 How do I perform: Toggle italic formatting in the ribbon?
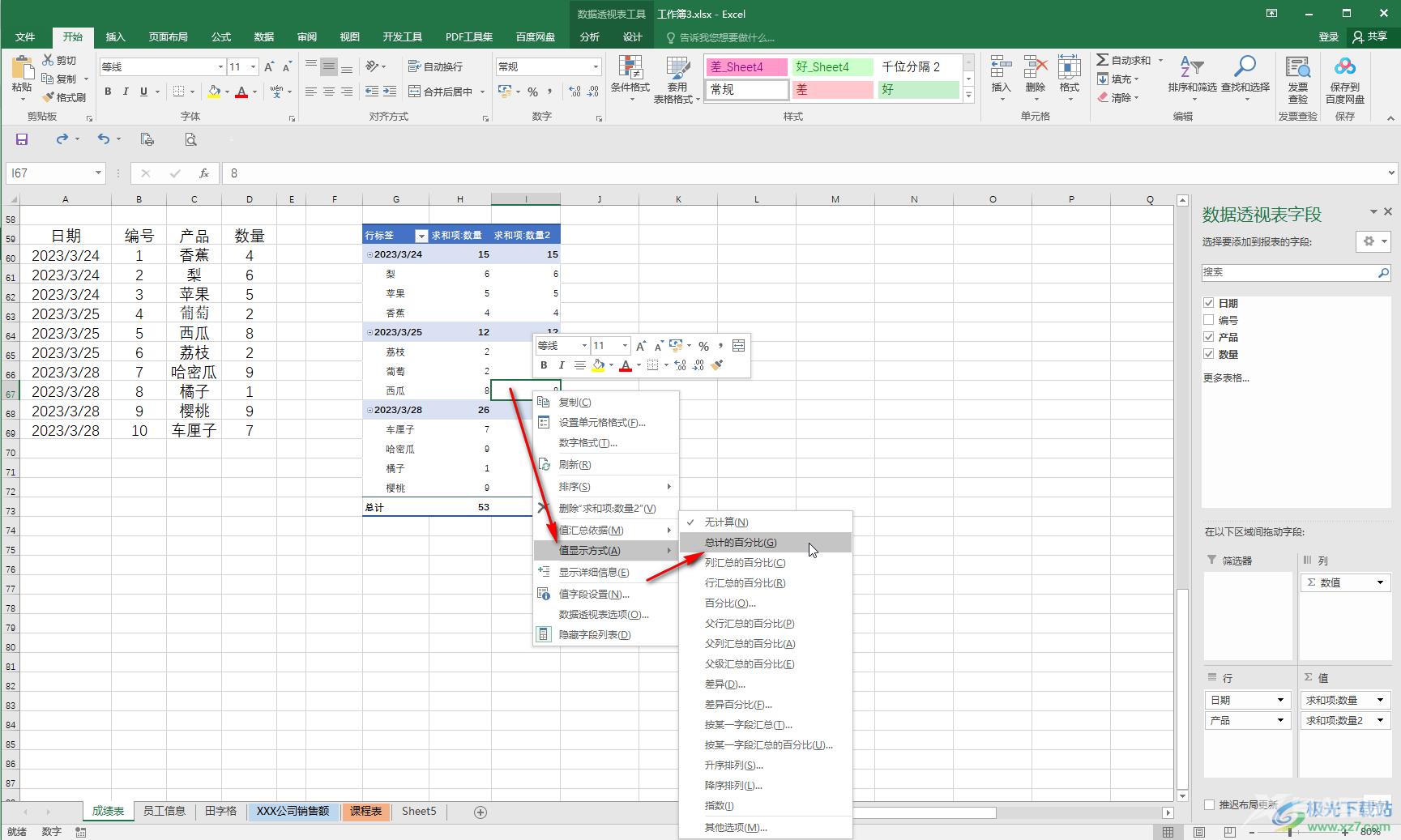click(126, 92)
